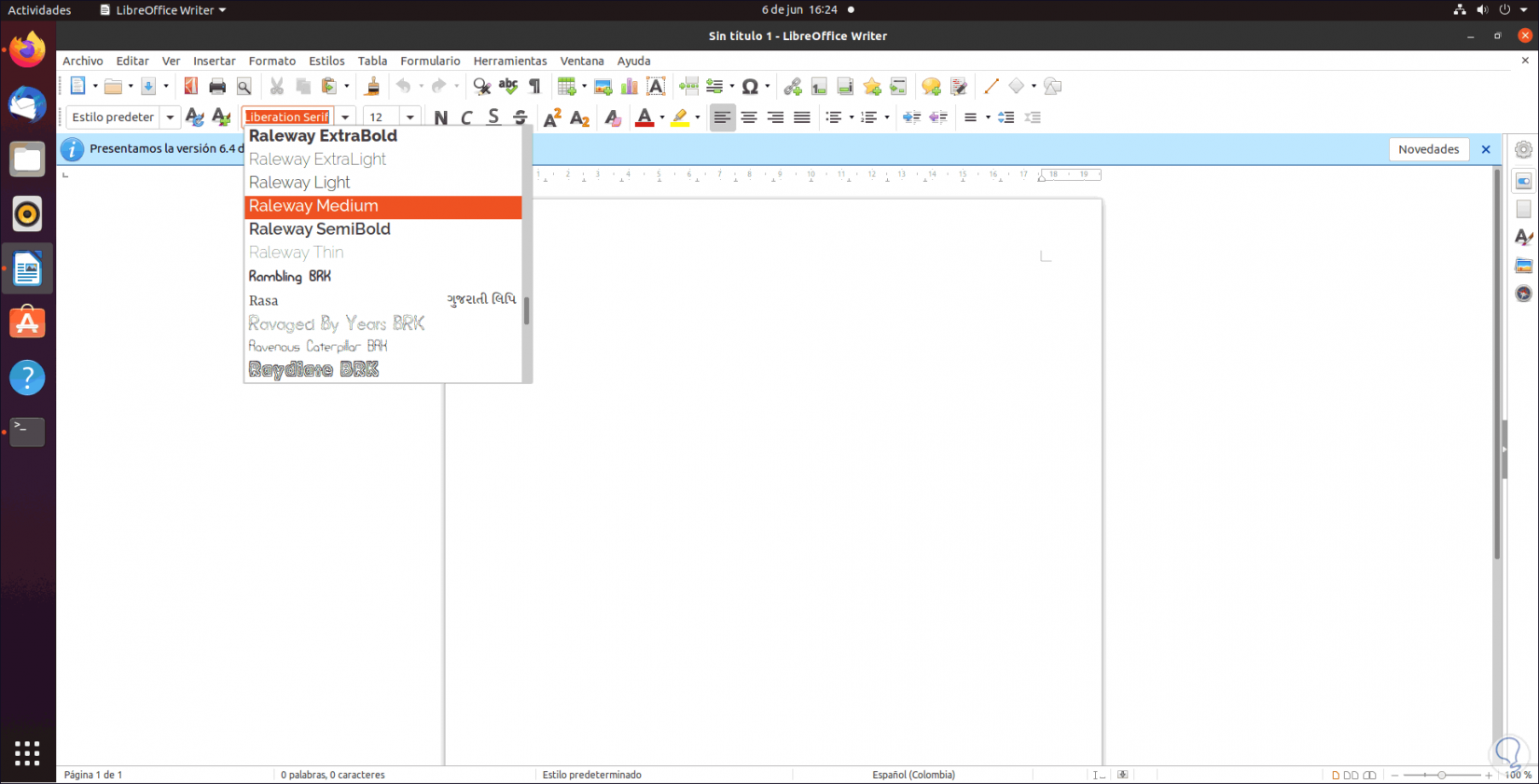Close the version info bar

click(x=1486, y=149)
